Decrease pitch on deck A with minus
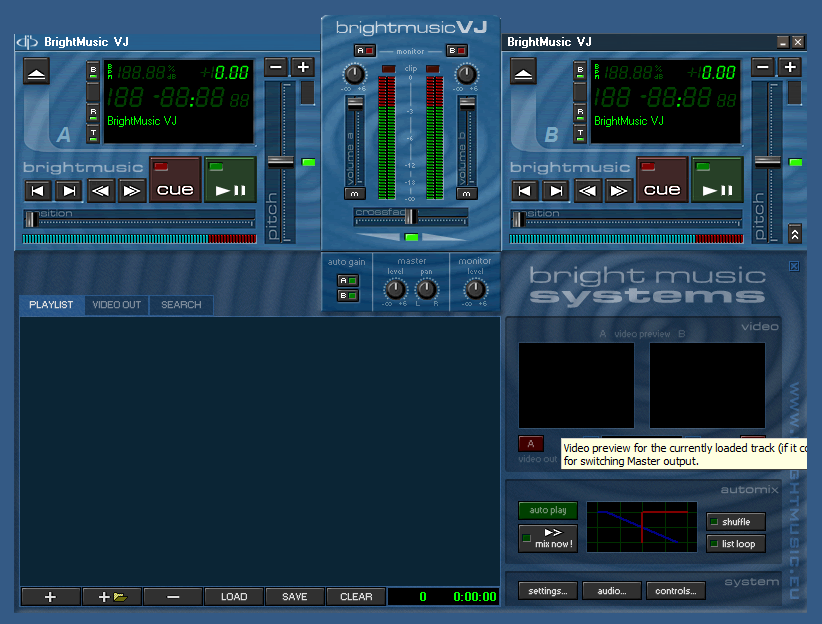This screenshot has width=822, height=624. (x=276, y=67)
